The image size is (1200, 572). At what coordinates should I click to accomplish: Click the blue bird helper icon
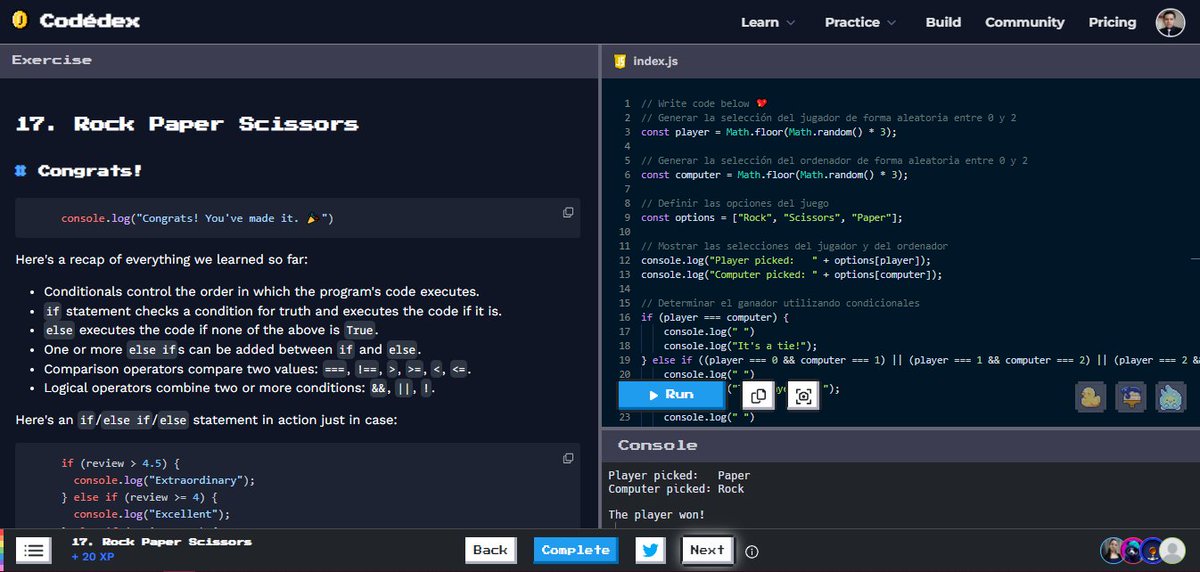1131,396
